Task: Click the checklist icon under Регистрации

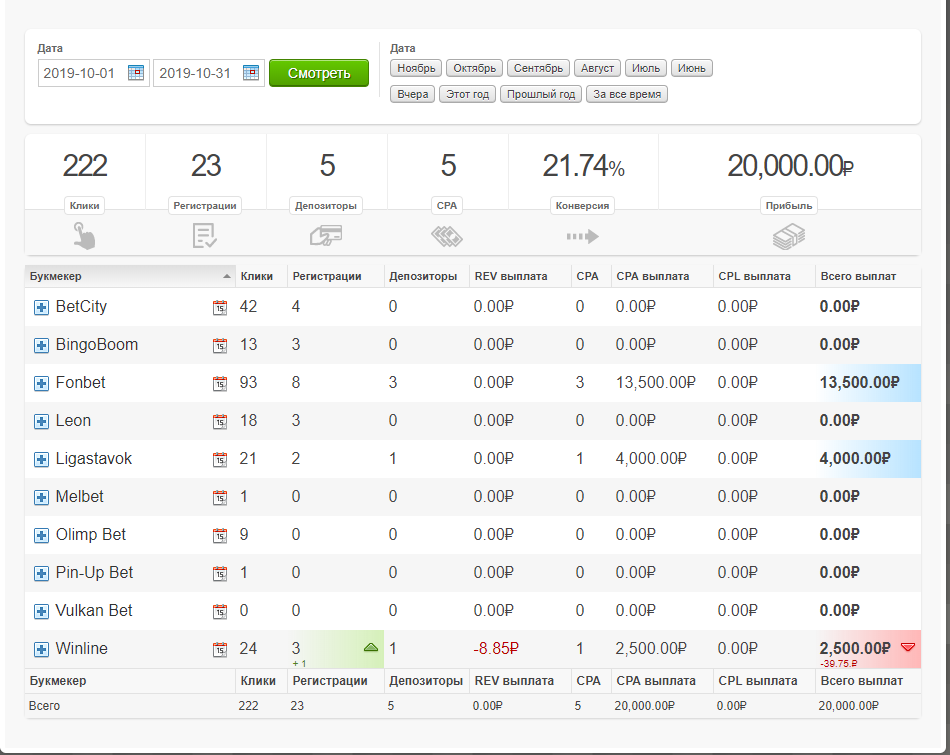Action: (x=205, y=236)
